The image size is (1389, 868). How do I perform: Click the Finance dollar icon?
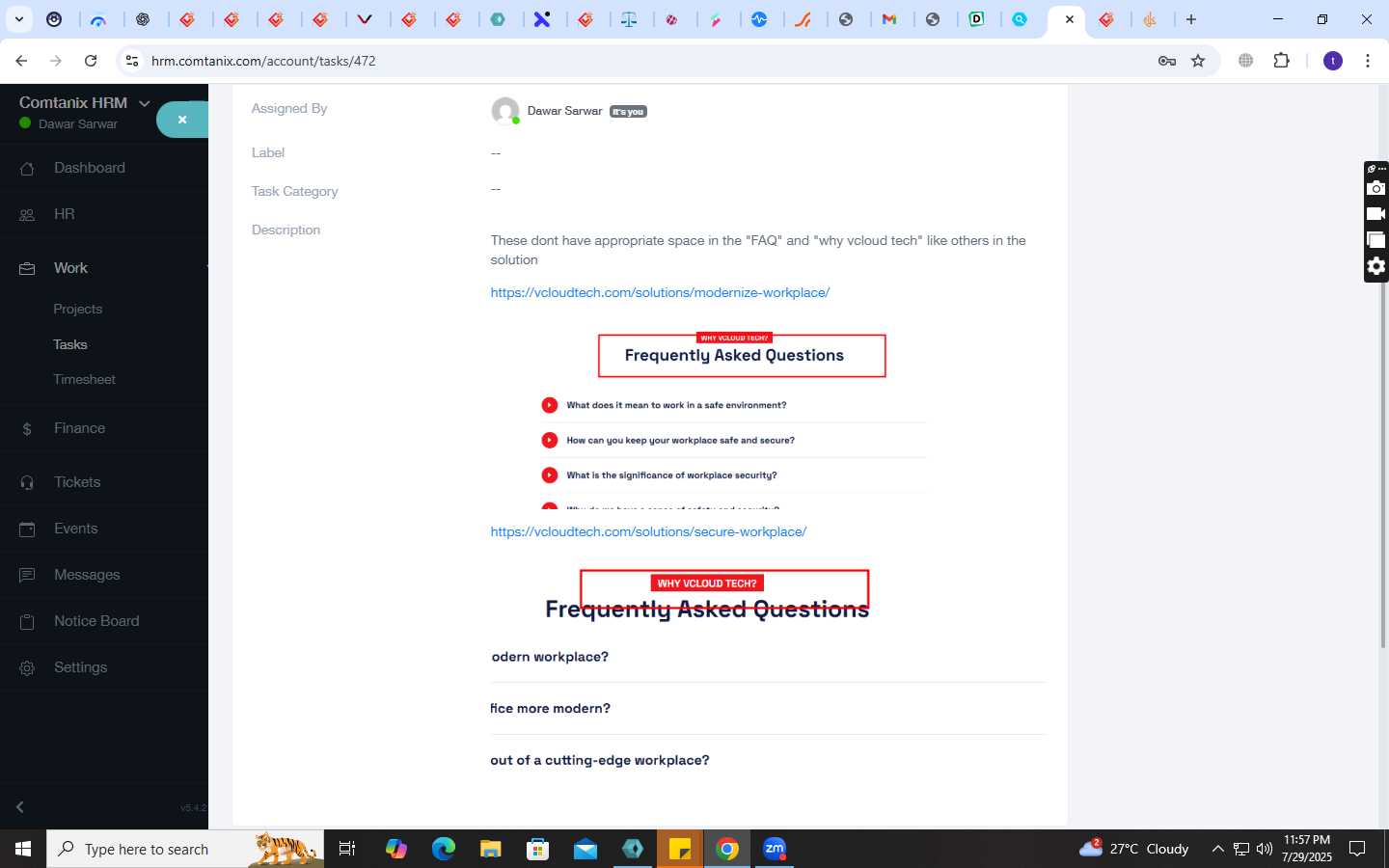pos(27,429)
